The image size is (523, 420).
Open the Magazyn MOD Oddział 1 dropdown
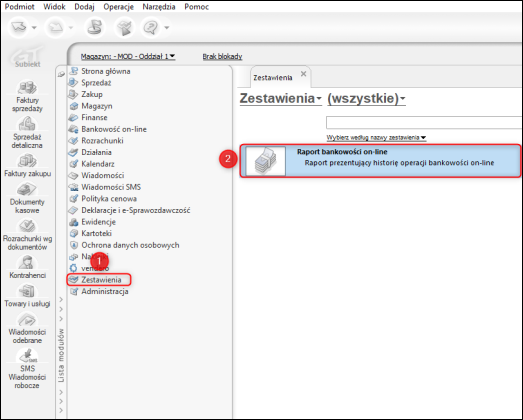click(128, 56)
